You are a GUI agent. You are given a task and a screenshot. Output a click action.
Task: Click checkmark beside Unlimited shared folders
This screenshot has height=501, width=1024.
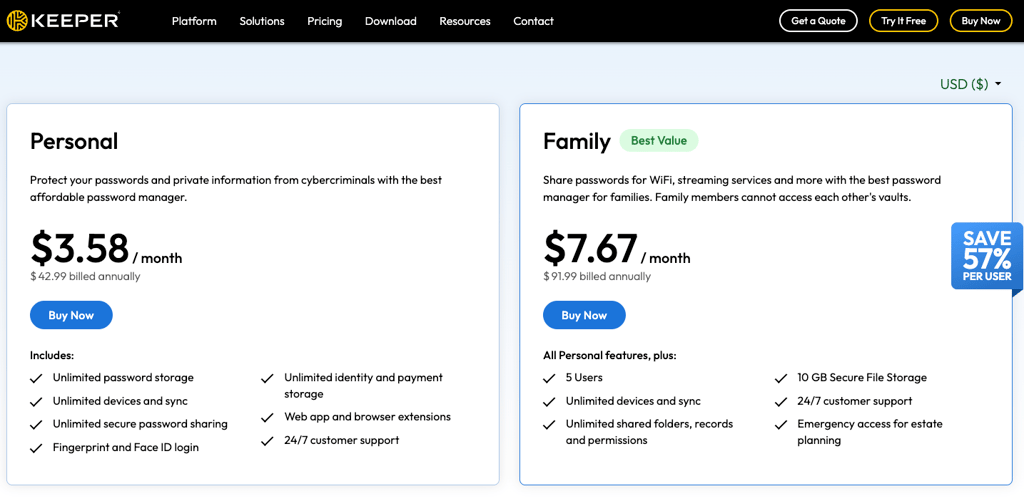point(549,425)
